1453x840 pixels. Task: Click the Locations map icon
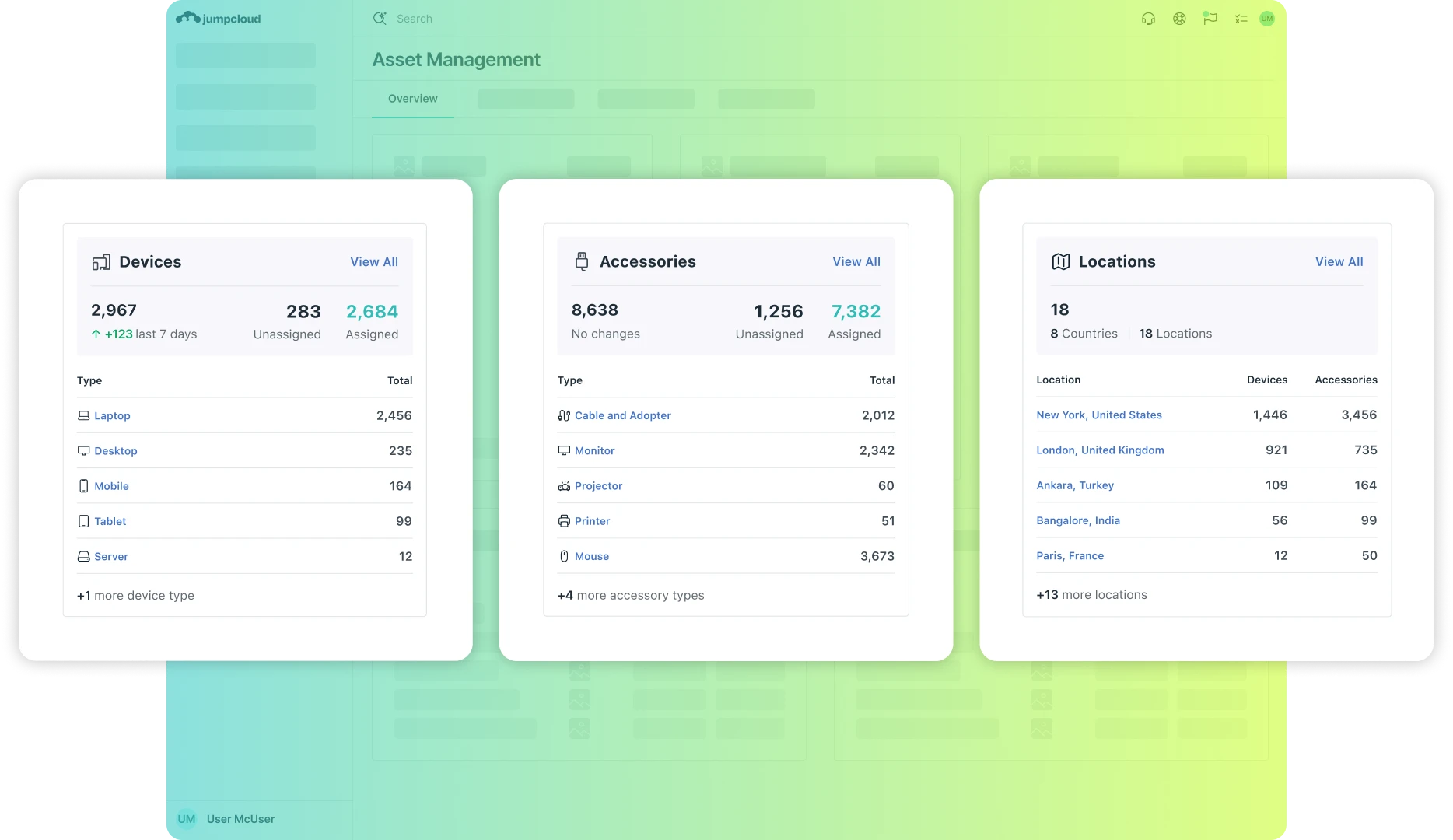click(x=1061, y=262)
